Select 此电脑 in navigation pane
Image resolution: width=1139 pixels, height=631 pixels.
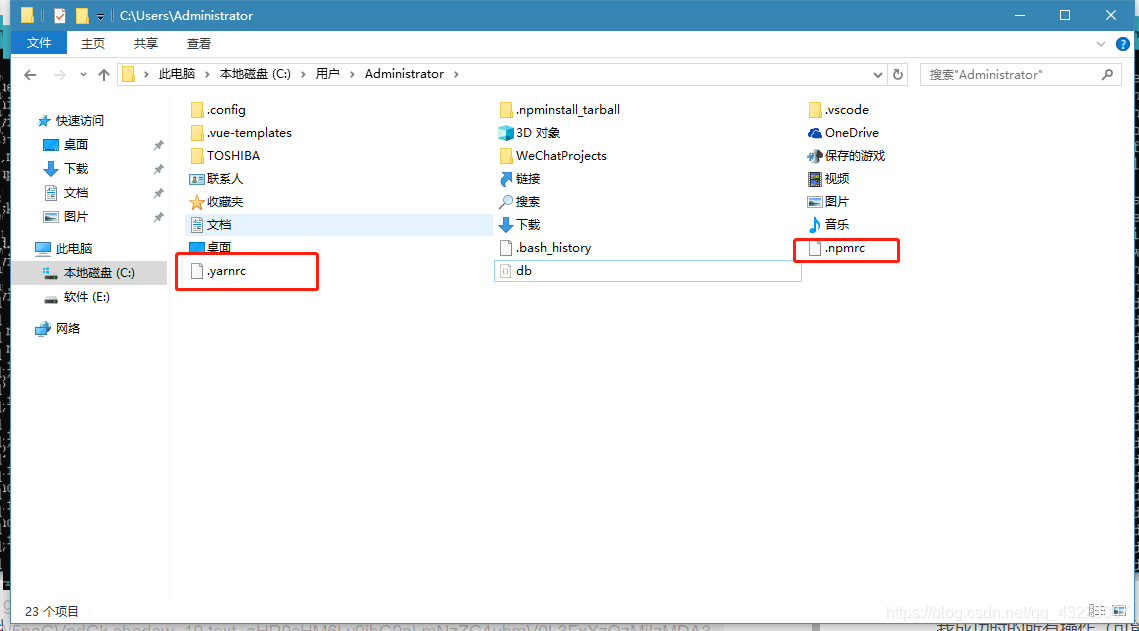[64, 248]
